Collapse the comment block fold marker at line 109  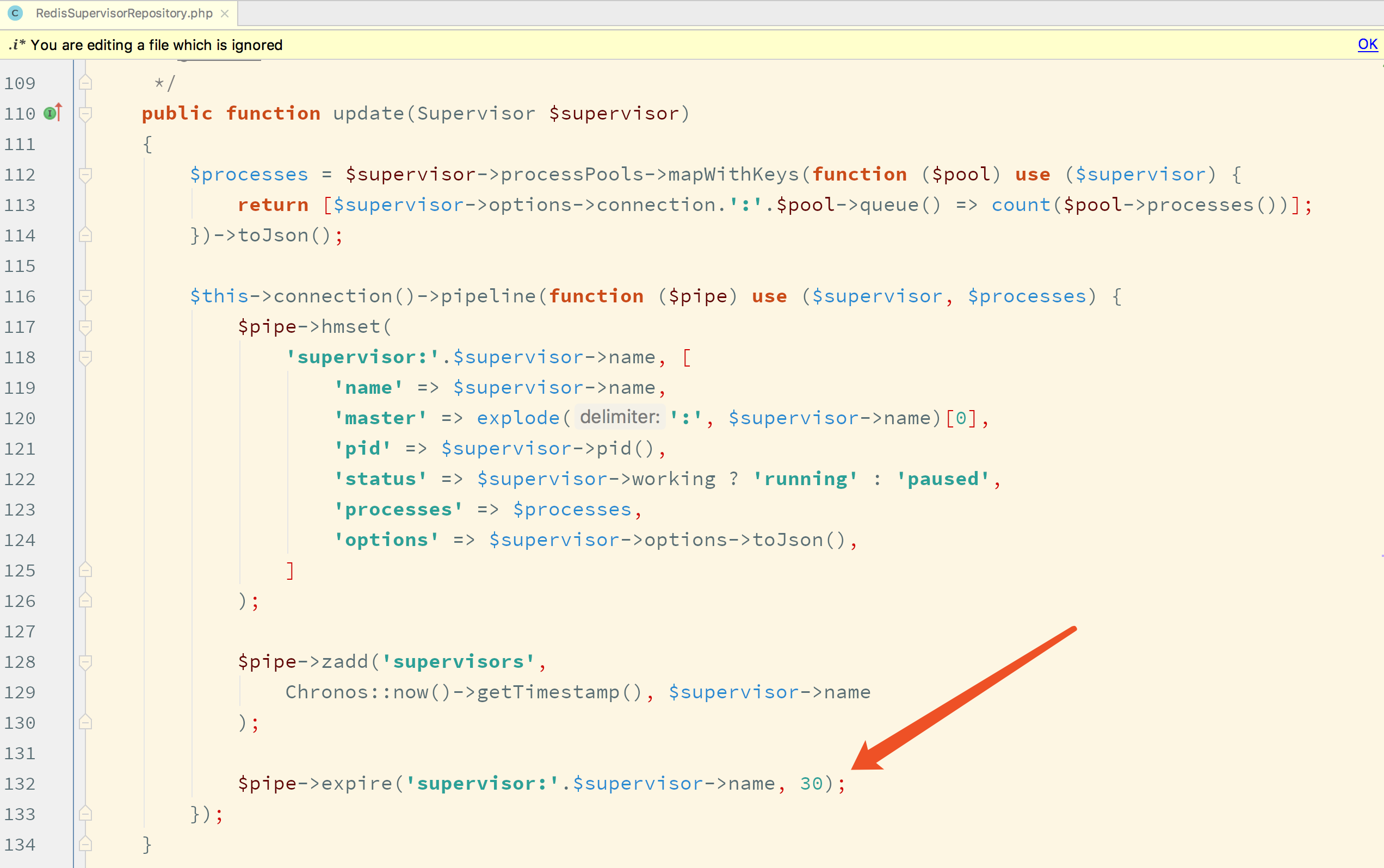[x=85, y=82]
